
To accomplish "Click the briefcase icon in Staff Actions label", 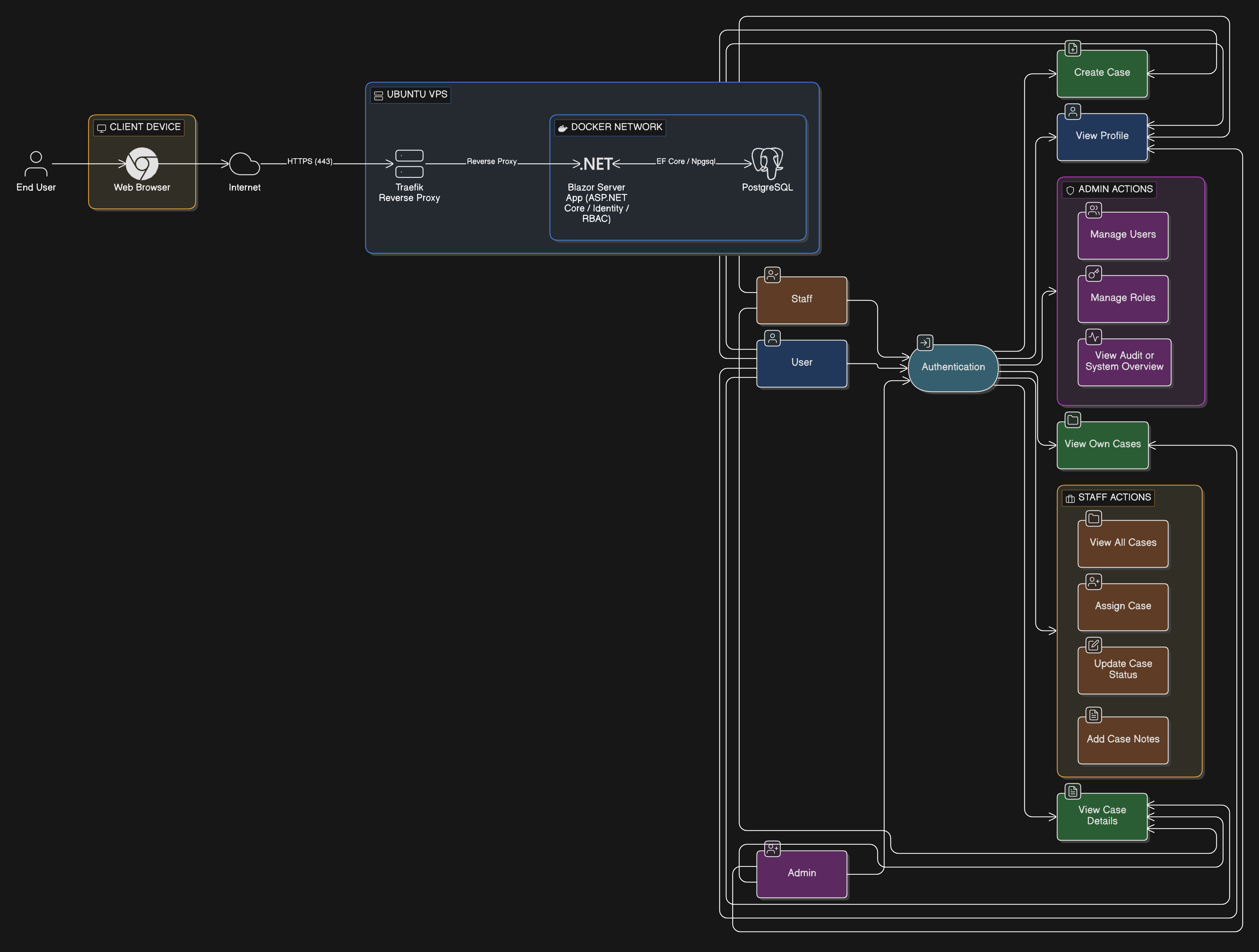I will click(x=1070, y=499).
